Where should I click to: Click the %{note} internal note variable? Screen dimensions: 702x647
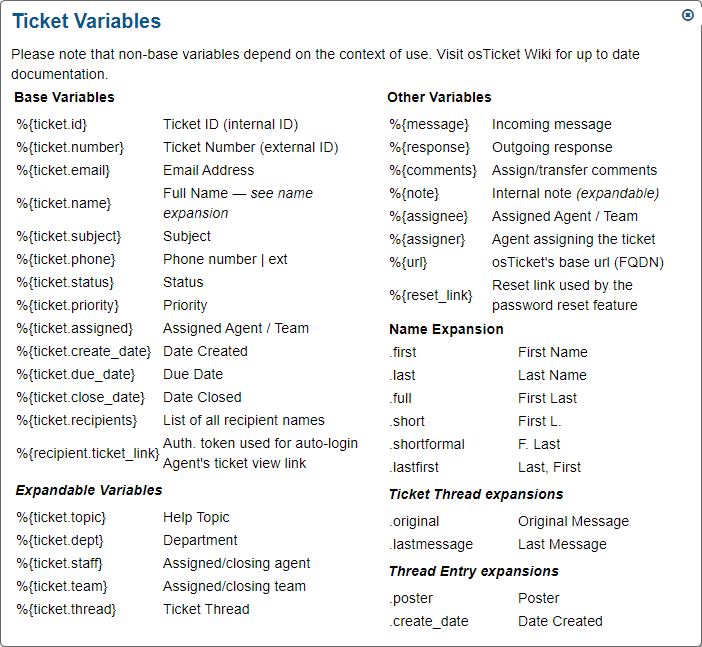click(x=414, y=193)
